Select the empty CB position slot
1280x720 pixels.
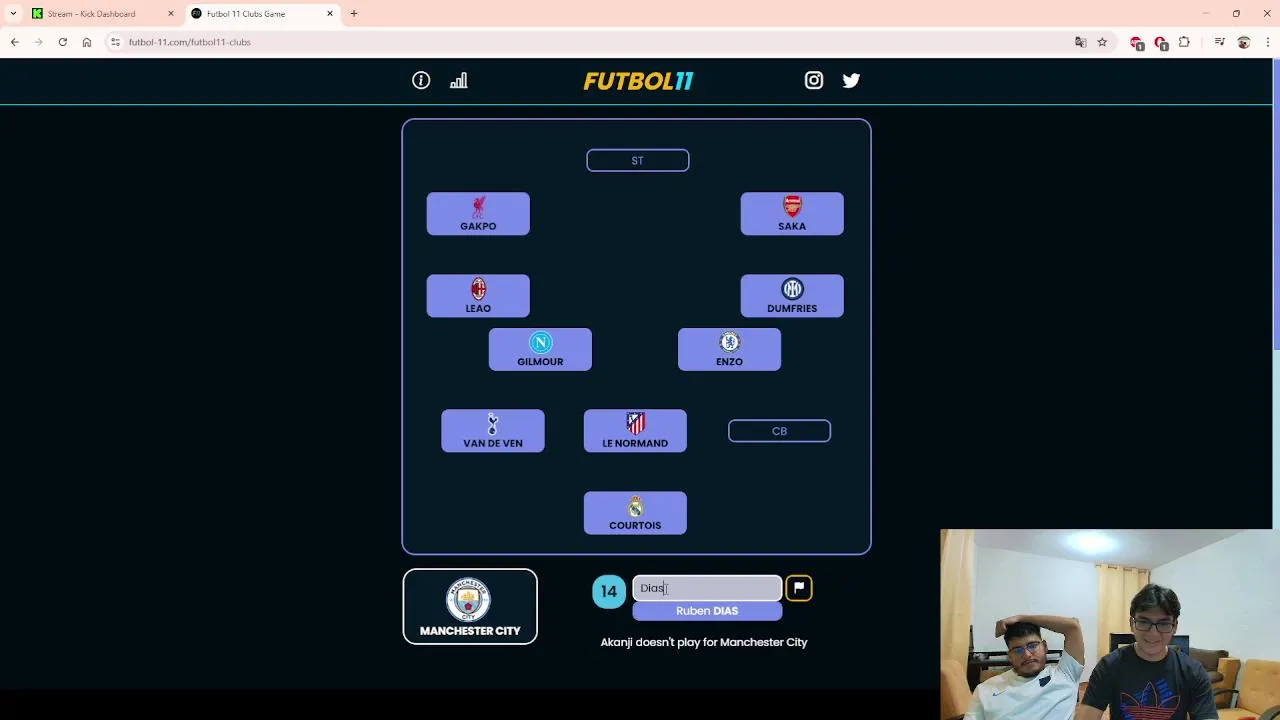[x=779, y=431]
